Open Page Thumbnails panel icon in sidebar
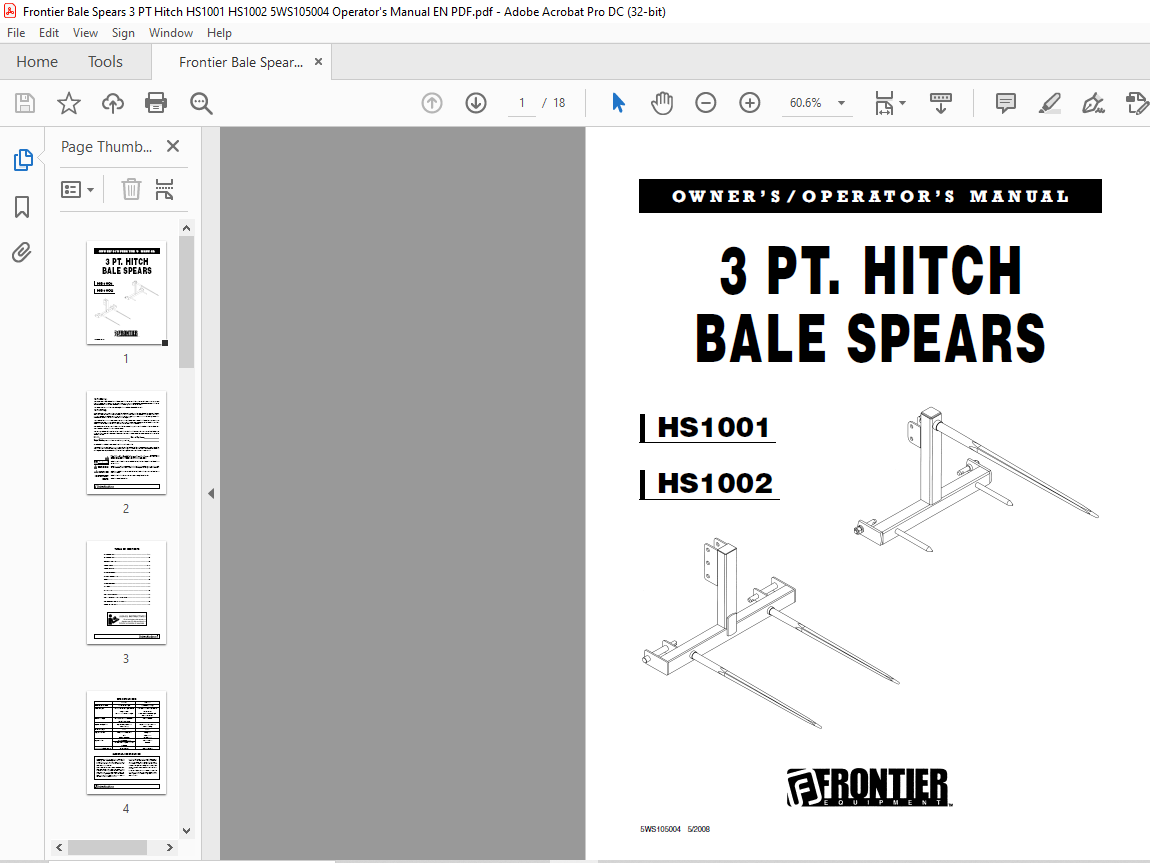 click(x=23, y=160)
